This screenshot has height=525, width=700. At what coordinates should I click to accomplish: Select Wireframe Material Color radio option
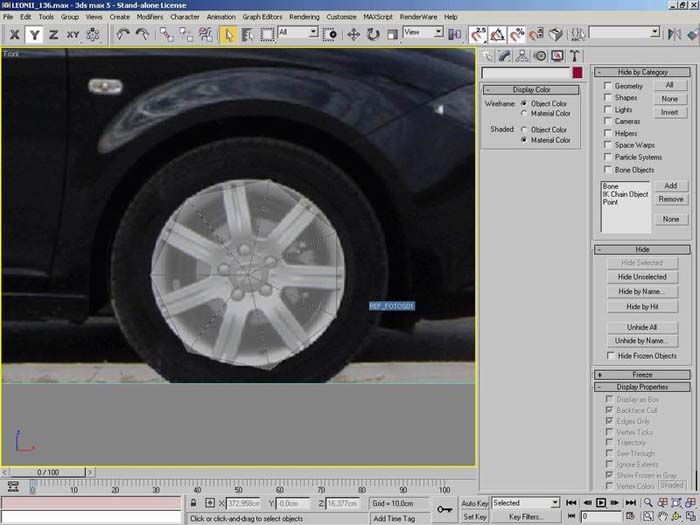coord(524,113)
